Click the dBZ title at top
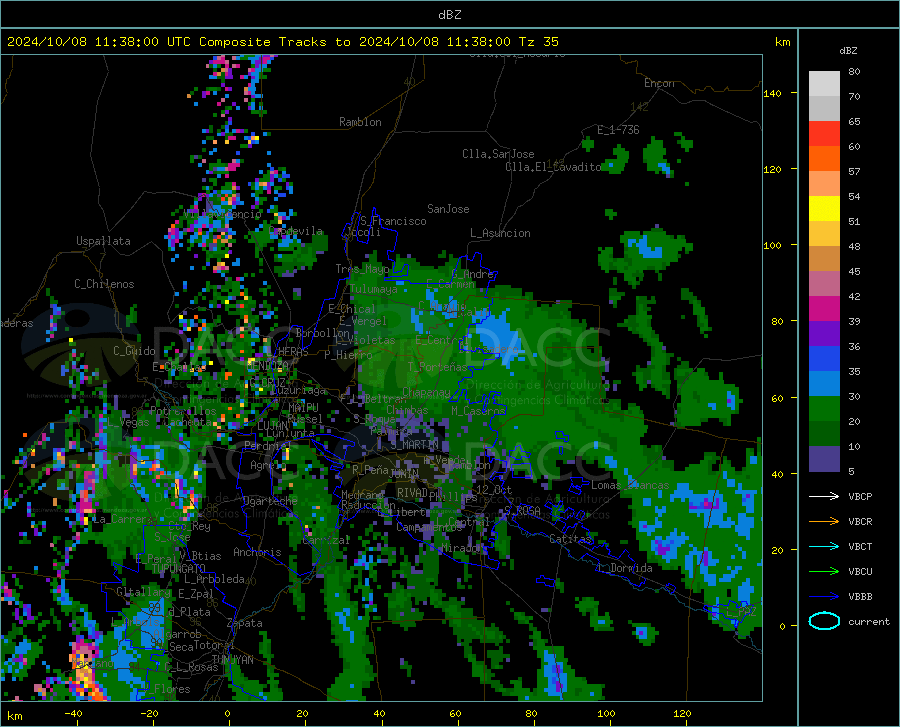Image resolution: width=900 pixels, height=727 pixels. (x=449, y=15)
